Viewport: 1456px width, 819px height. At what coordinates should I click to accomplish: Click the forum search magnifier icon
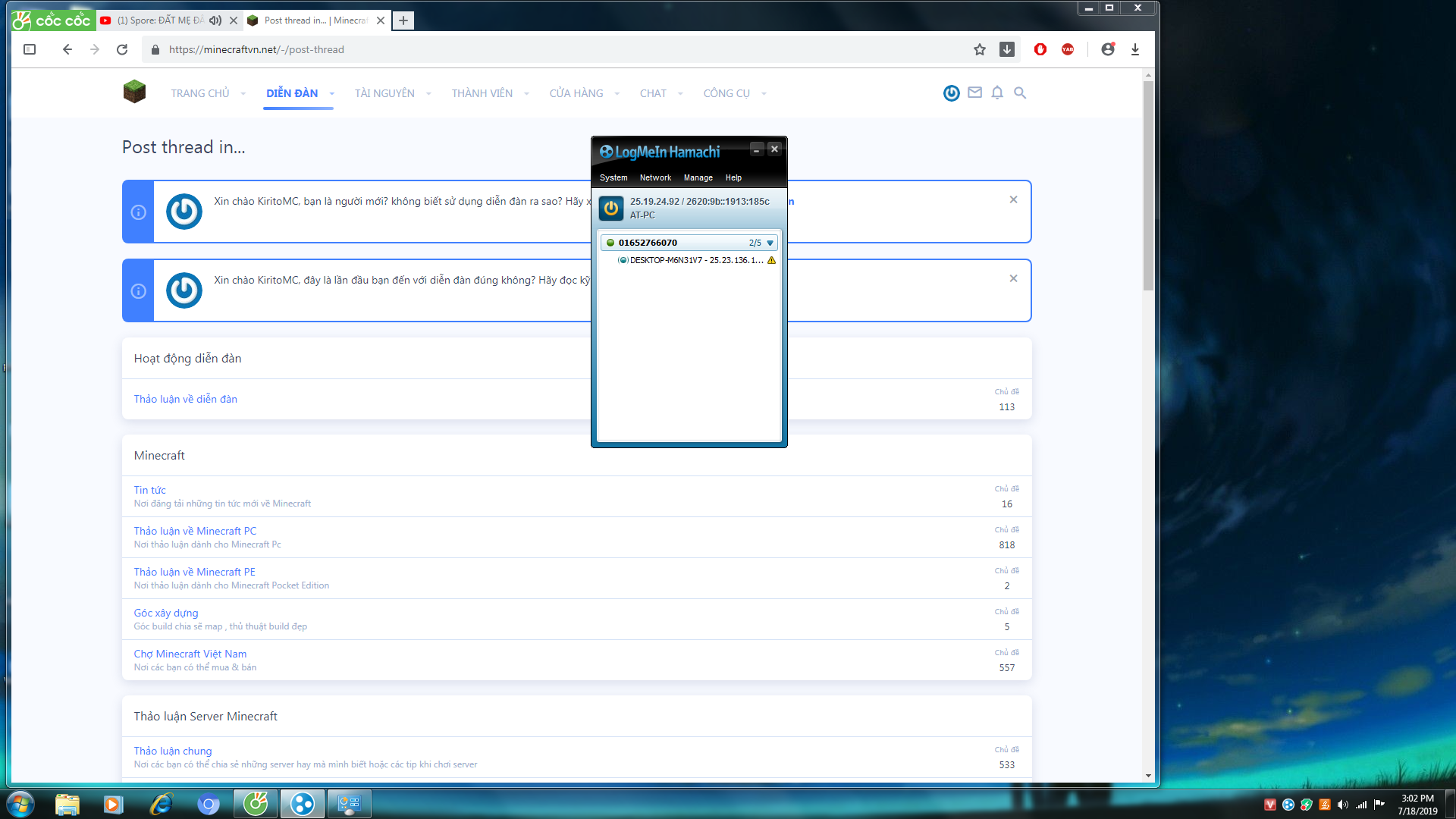[x=1020, y=93]
